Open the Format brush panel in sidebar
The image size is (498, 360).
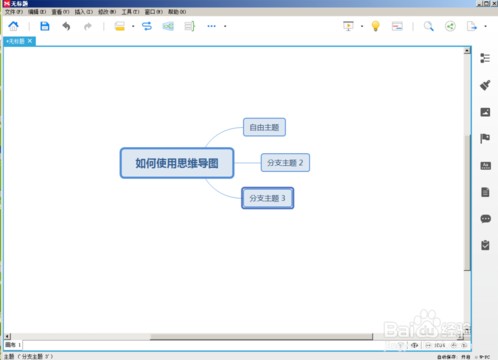point(485,85)
